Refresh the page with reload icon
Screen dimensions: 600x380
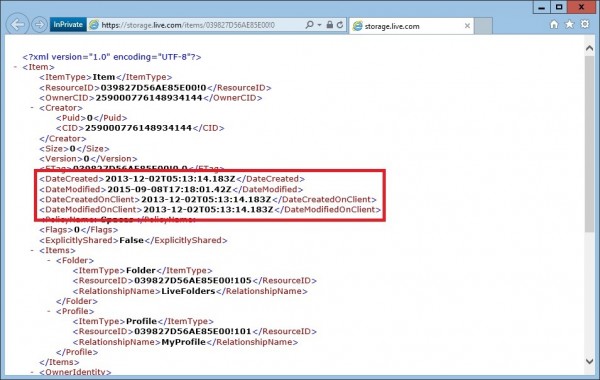point(340,25)
